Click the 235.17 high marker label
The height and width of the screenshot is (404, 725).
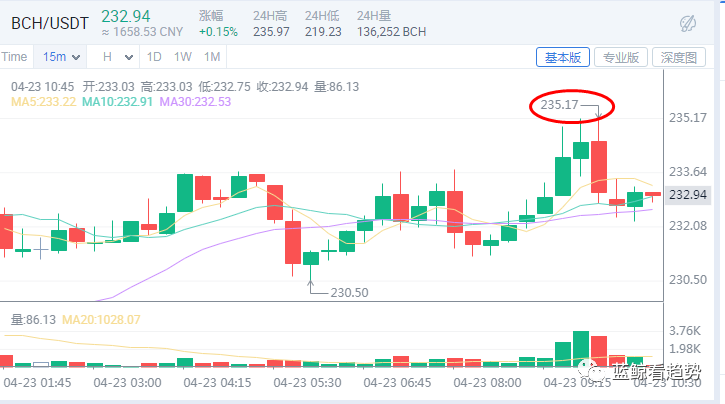pos(559,105)
